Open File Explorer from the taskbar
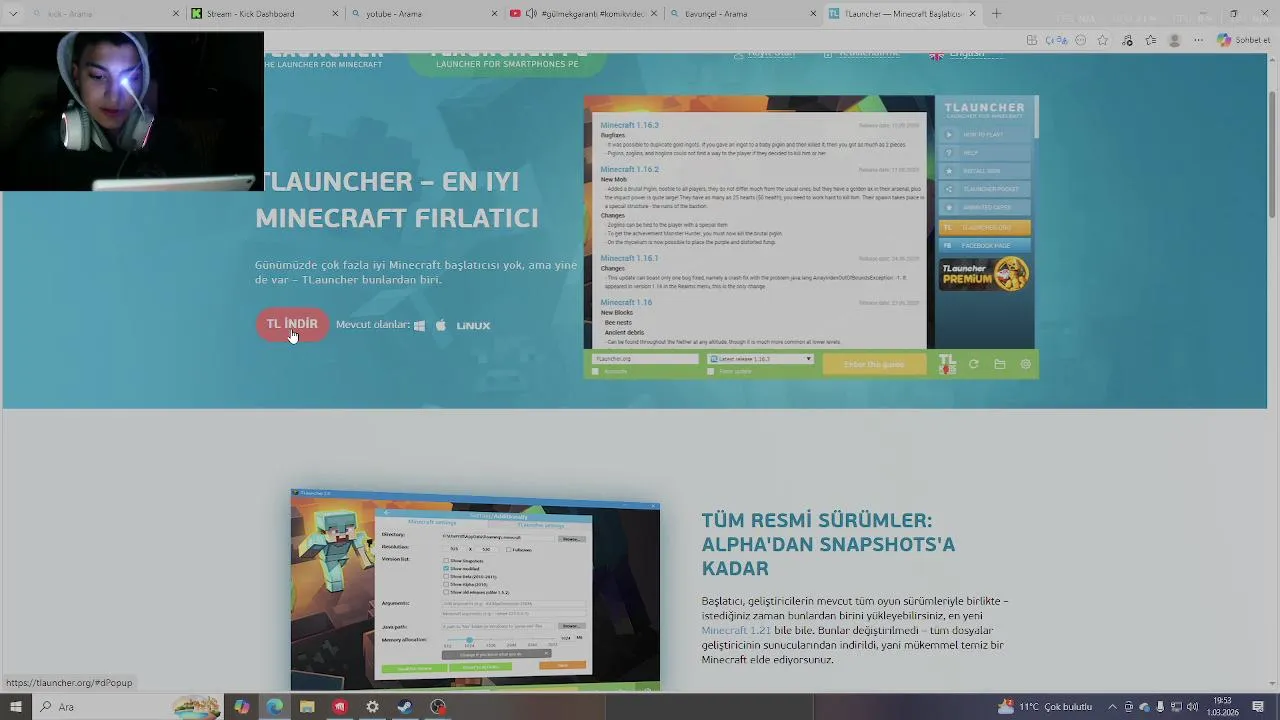This screenshot has width=1280, height=720. 307,707
